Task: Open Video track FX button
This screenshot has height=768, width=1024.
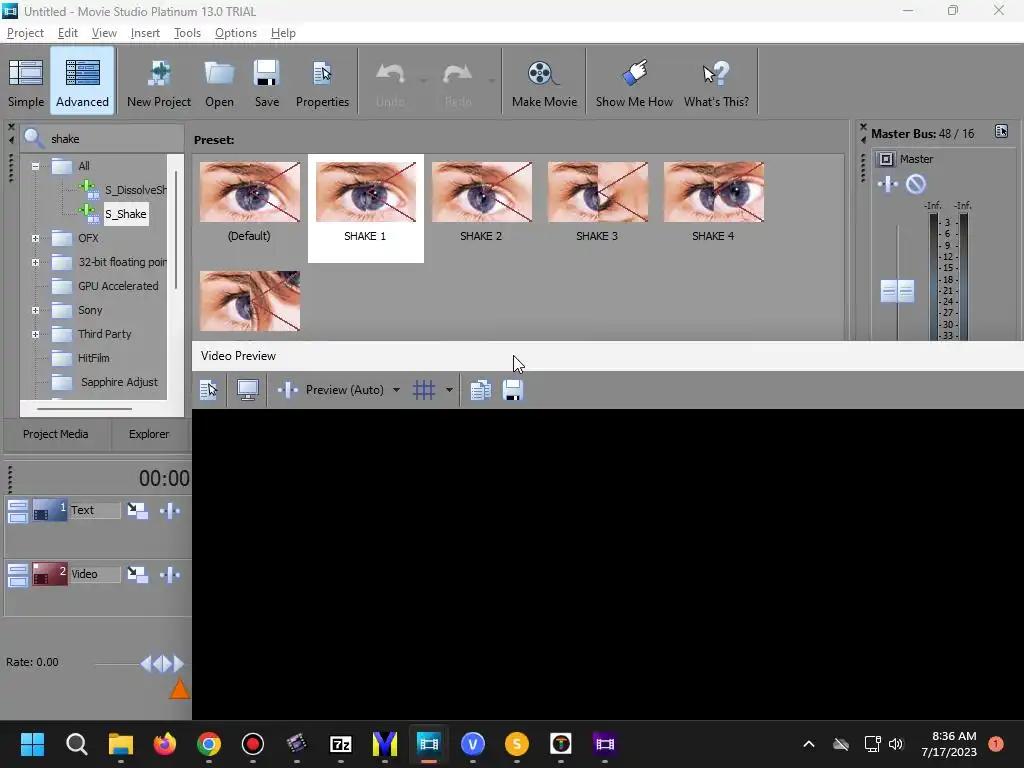Action: 170,574
